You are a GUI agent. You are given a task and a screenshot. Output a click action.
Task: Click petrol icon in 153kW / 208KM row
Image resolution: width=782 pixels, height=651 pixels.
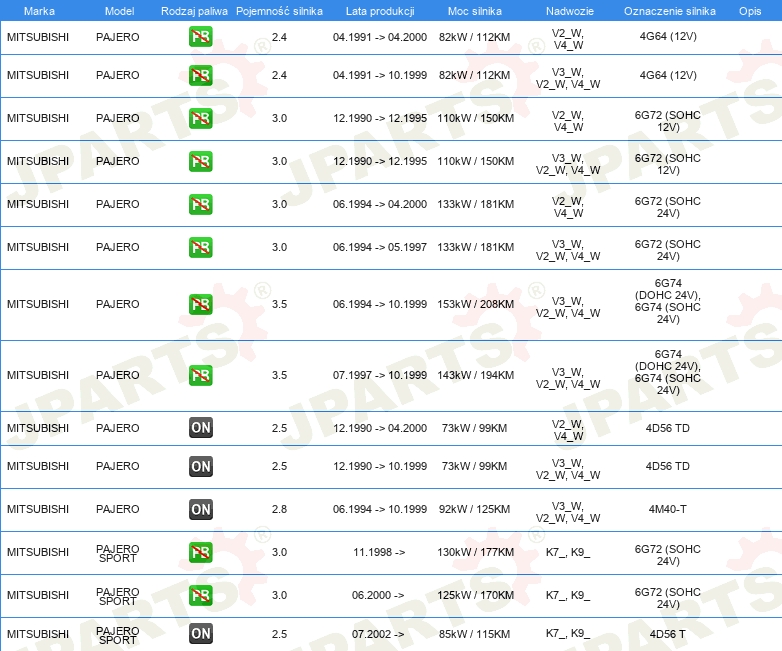(x=200, y=304)
